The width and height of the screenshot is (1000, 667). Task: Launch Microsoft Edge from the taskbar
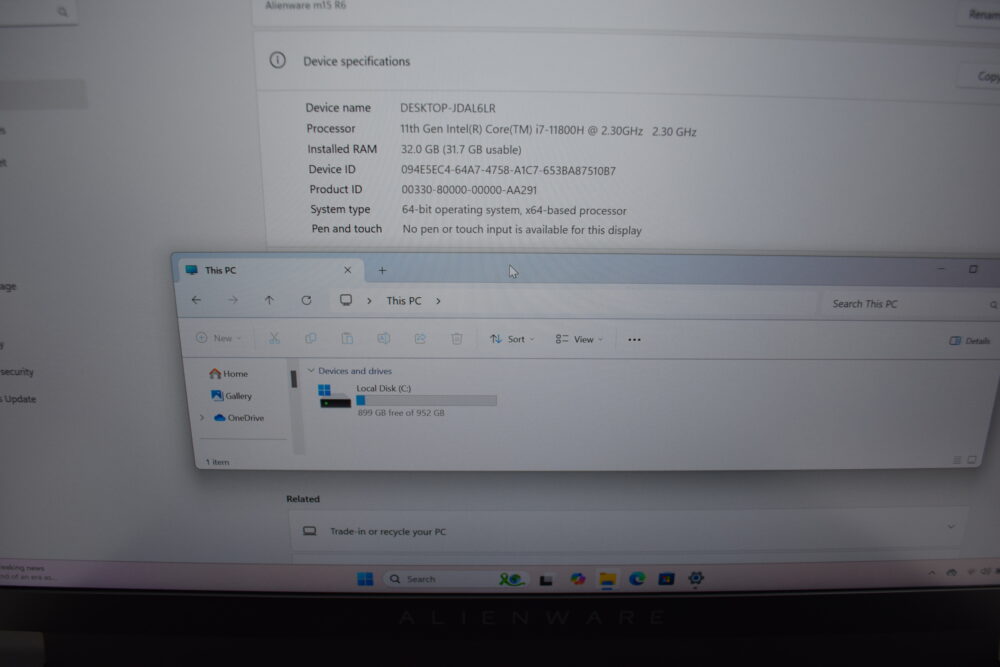click(x=636, y=579)
